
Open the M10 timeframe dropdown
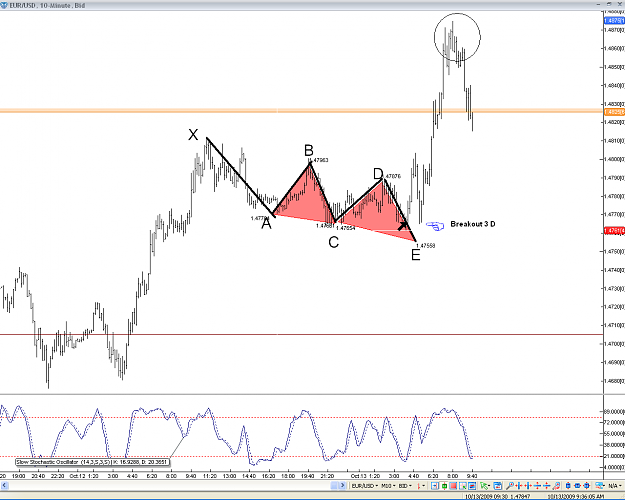click(x=388, y=486)
